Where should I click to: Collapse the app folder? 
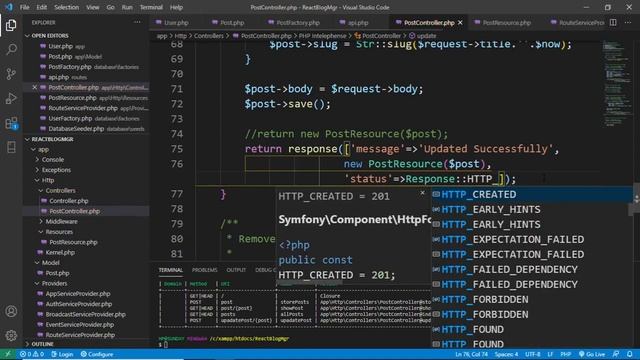pos(43,149)
